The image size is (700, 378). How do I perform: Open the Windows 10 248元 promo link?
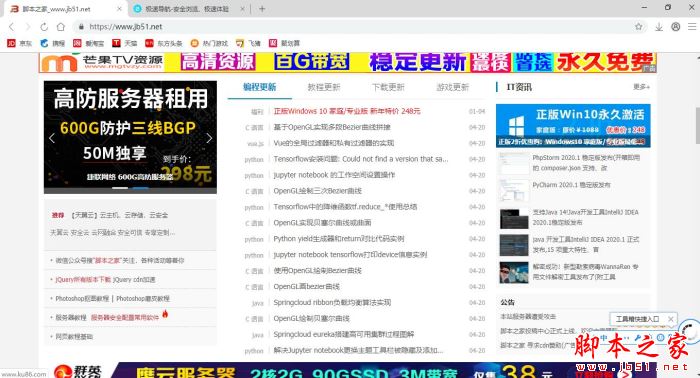click(x=347, y=111)
